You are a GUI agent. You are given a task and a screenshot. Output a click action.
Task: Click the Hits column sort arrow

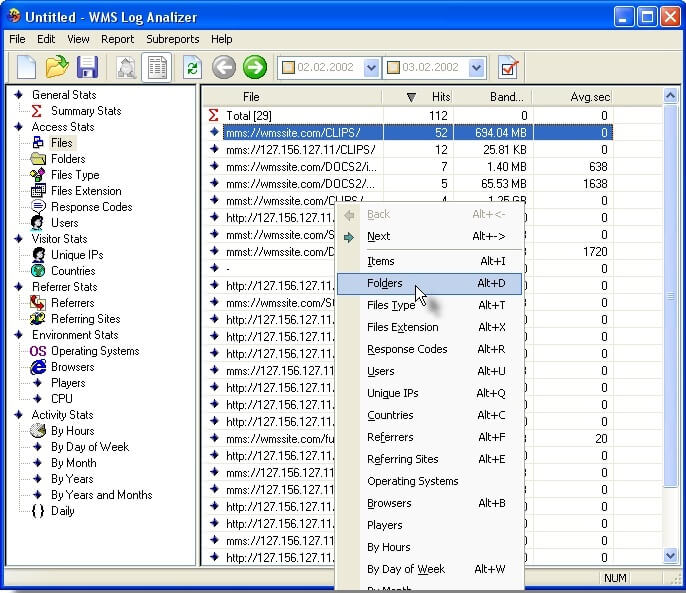[411, 97]
